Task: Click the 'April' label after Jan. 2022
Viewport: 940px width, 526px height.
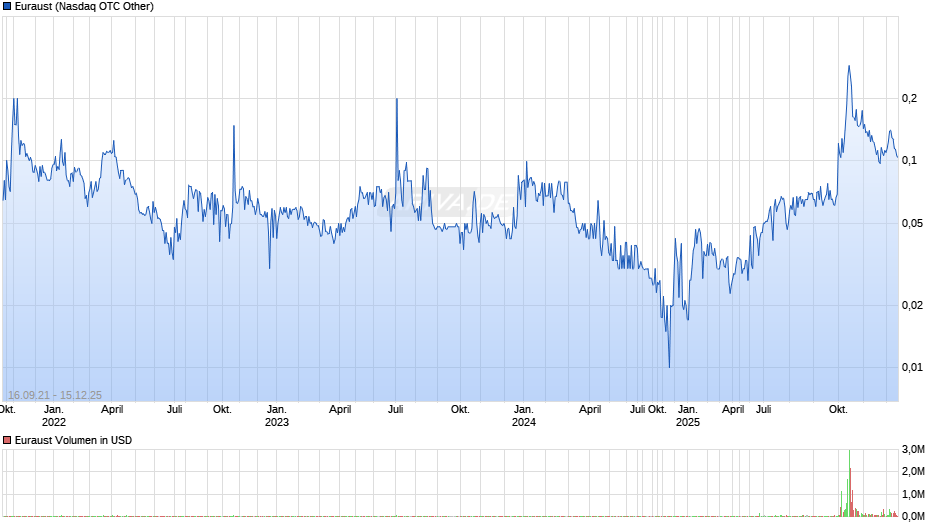Action: (x=112, y=410)
